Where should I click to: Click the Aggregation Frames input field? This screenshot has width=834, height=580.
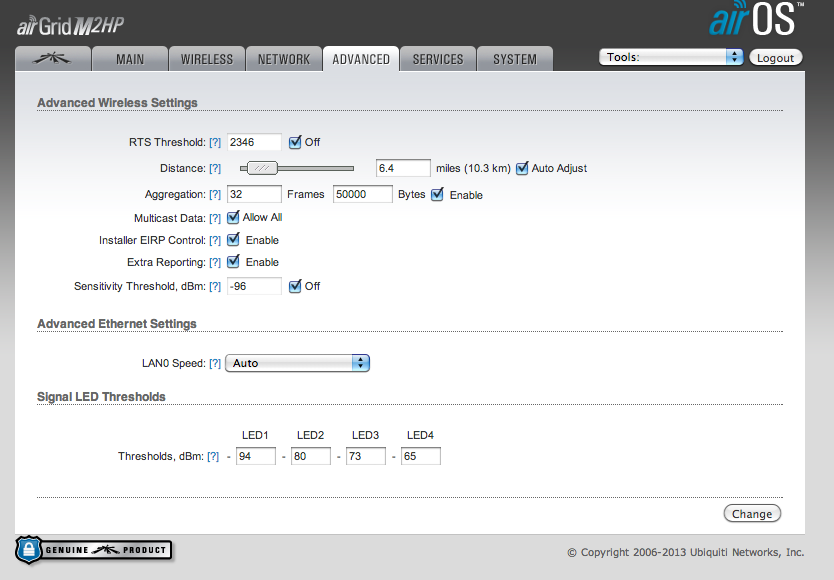click(x=254, y=194)
